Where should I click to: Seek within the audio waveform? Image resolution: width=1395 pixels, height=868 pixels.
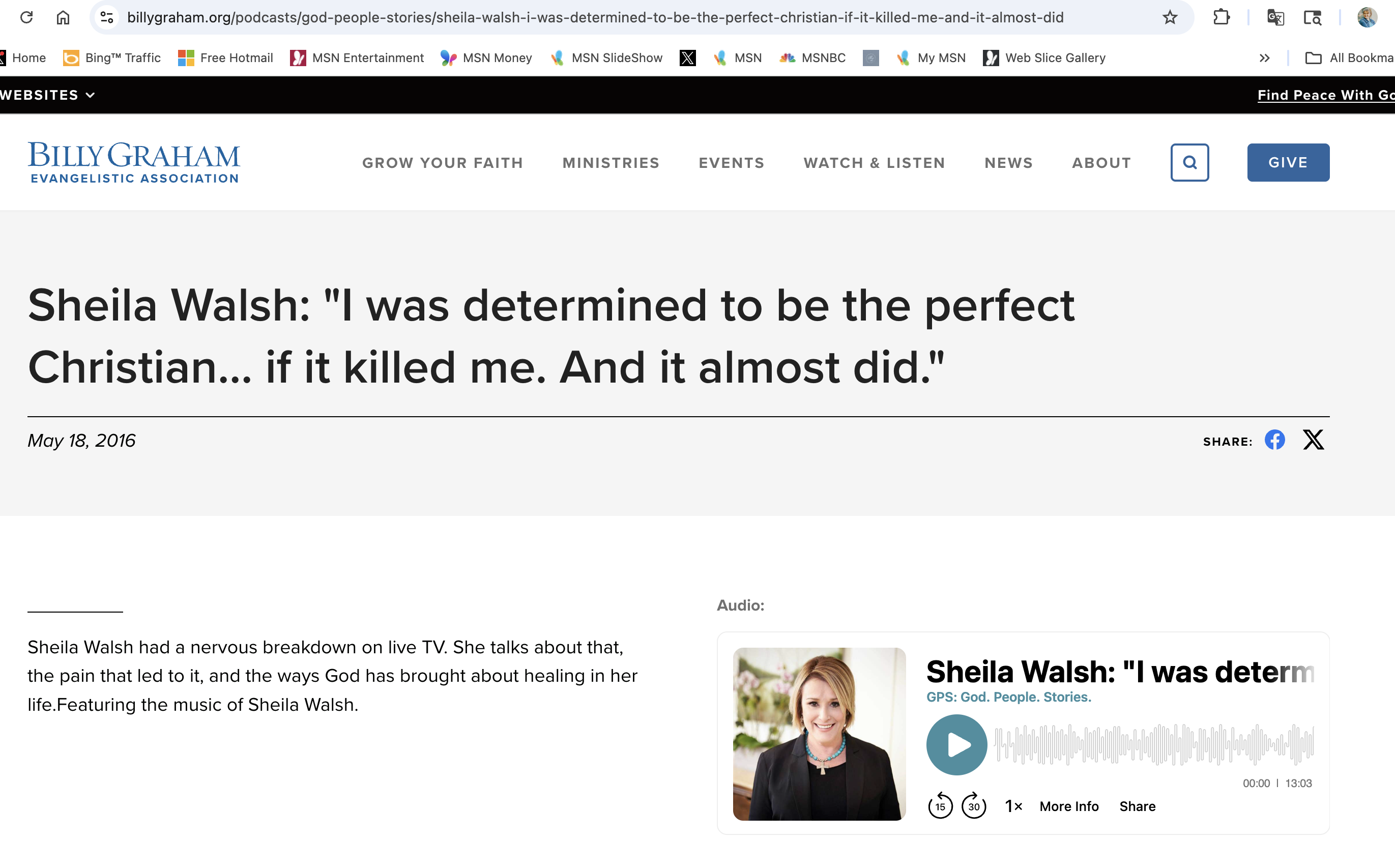coord(1154,744)
